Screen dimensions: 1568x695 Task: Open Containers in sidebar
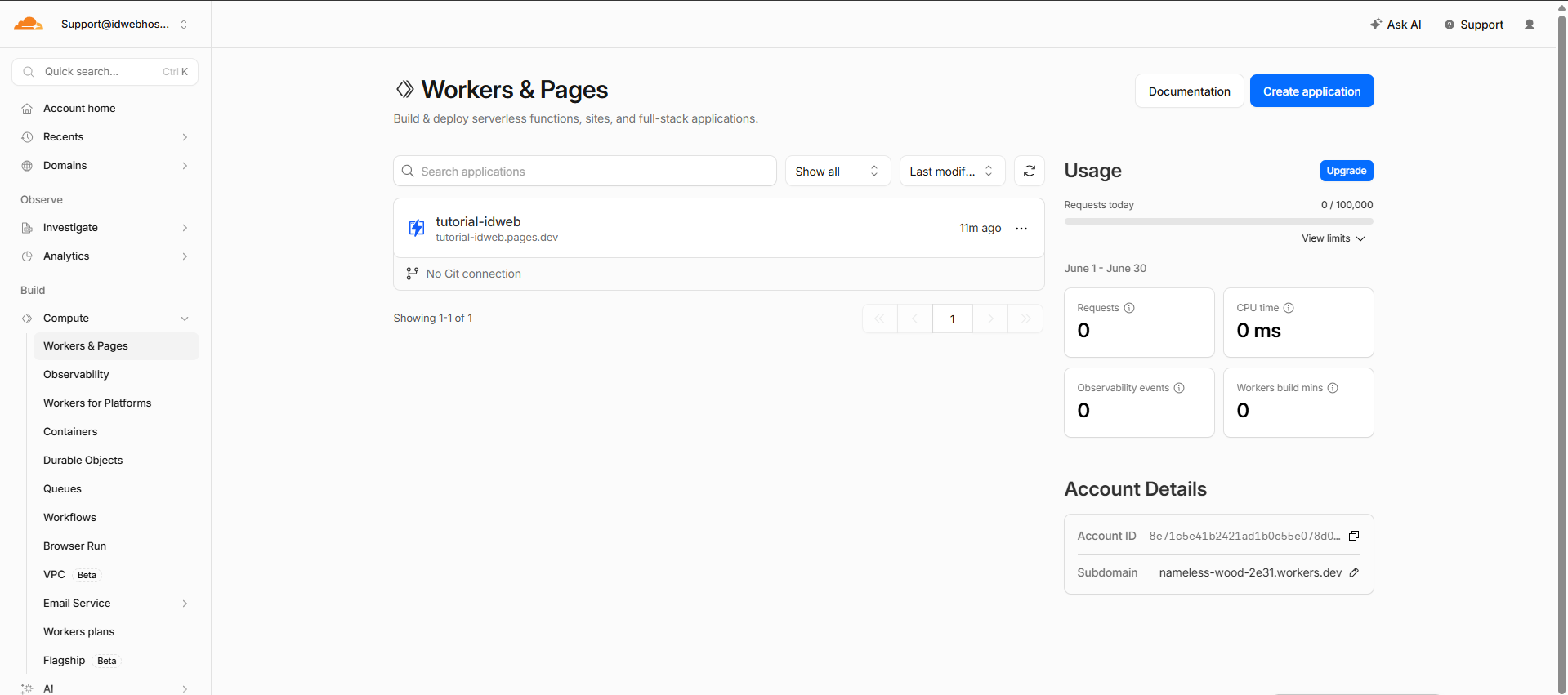pos(70,432)
